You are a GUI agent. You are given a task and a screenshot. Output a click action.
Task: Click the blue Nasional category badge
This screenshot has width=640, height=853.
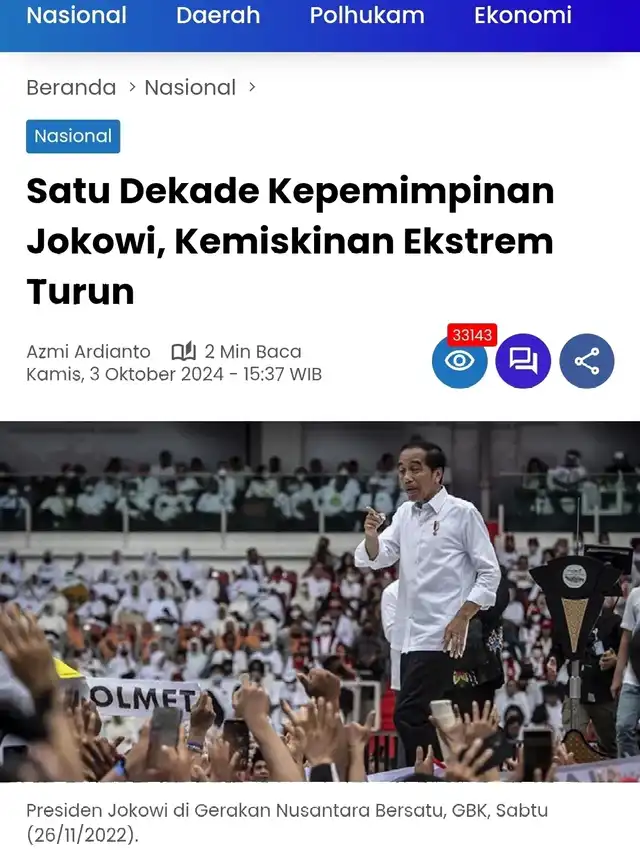point(73,136)
